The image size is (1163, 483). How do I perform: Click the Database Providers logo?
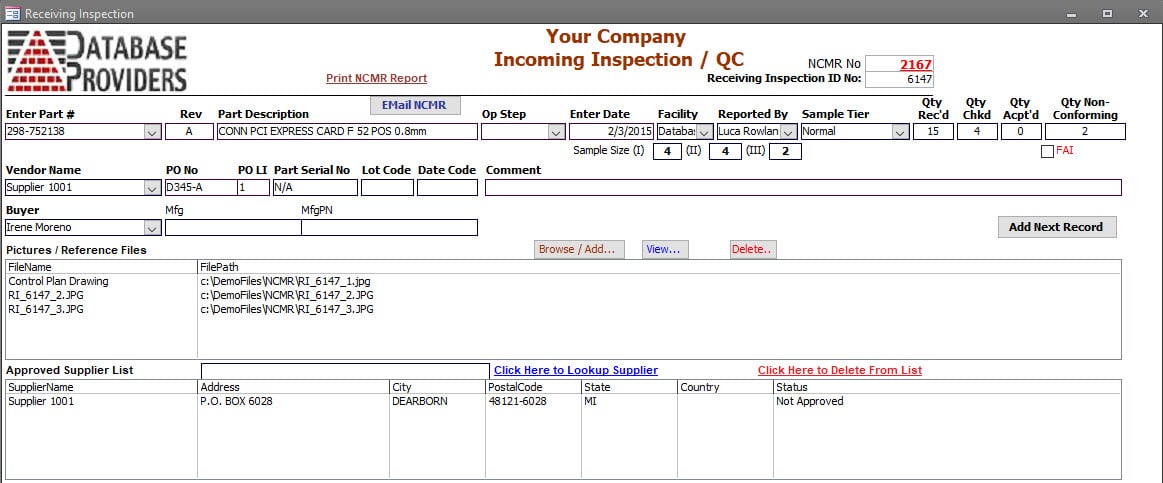point(97,61)
